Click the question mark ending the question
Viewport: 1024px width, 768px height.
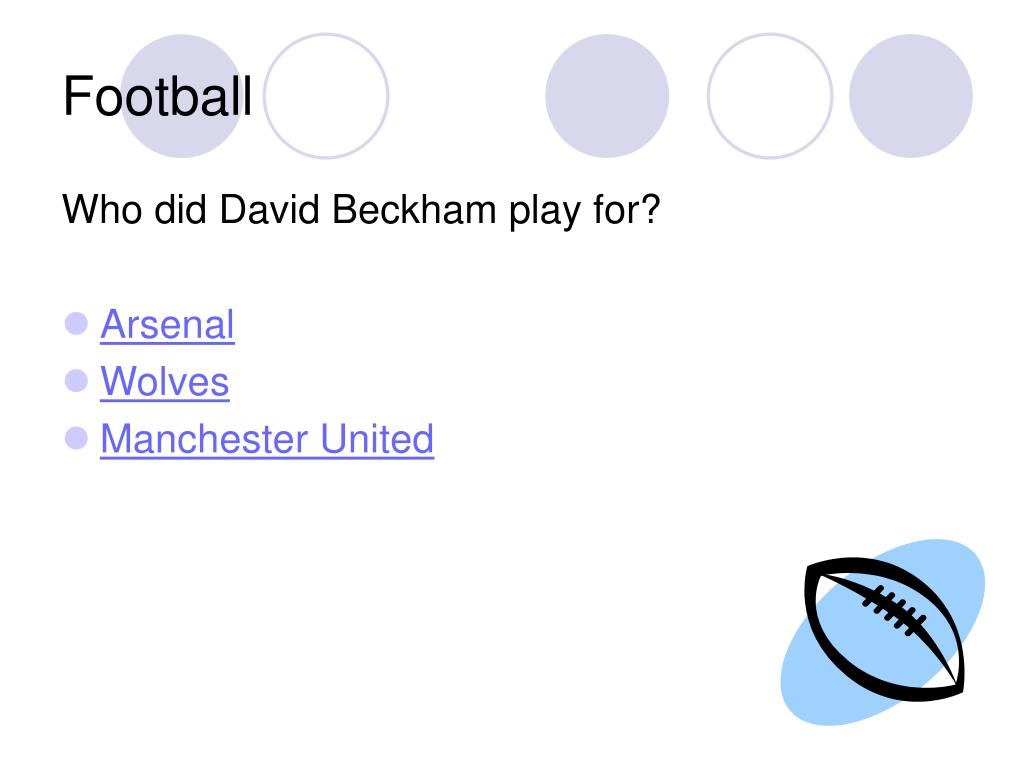650,209
